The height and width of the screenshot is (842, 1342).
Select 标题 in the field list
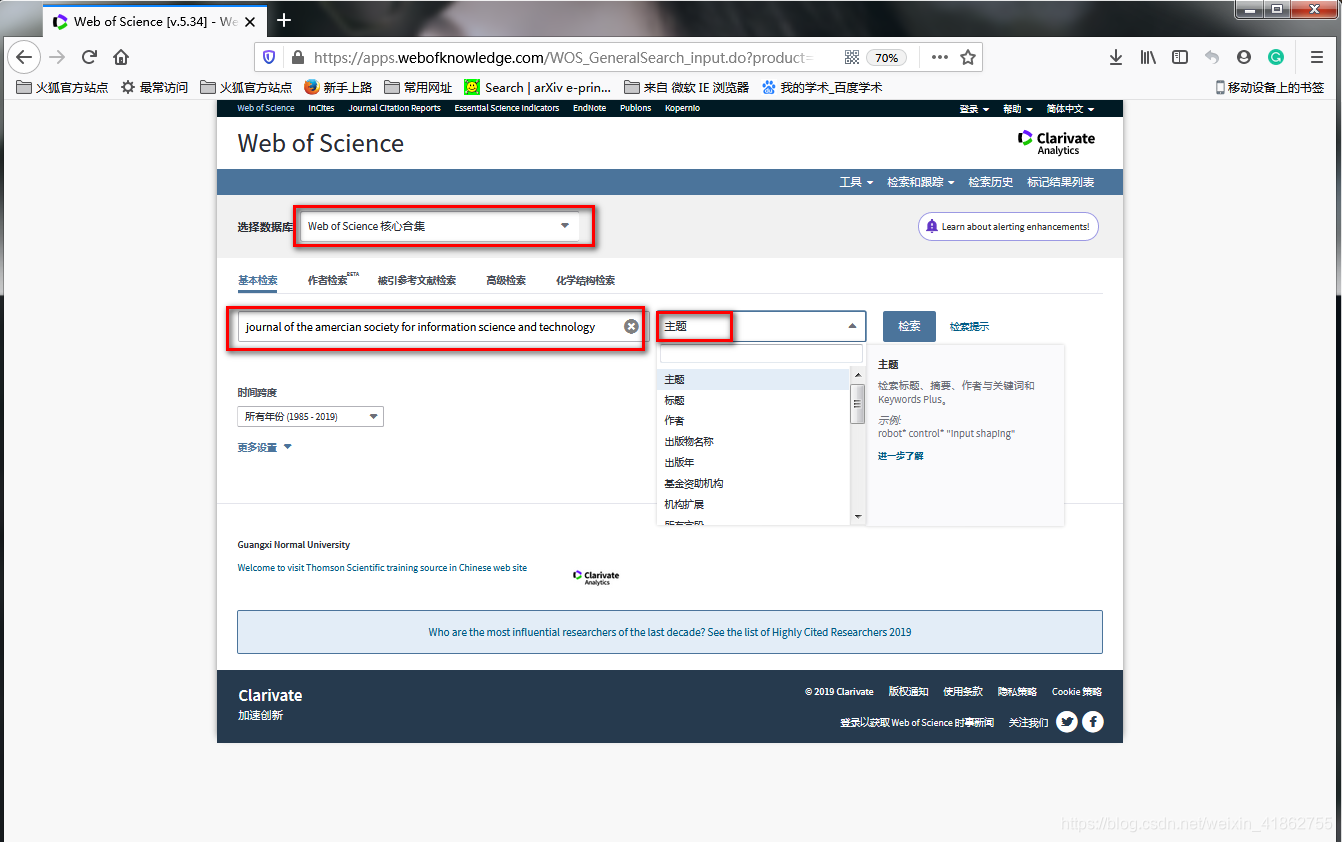click(x=753, y=400)
